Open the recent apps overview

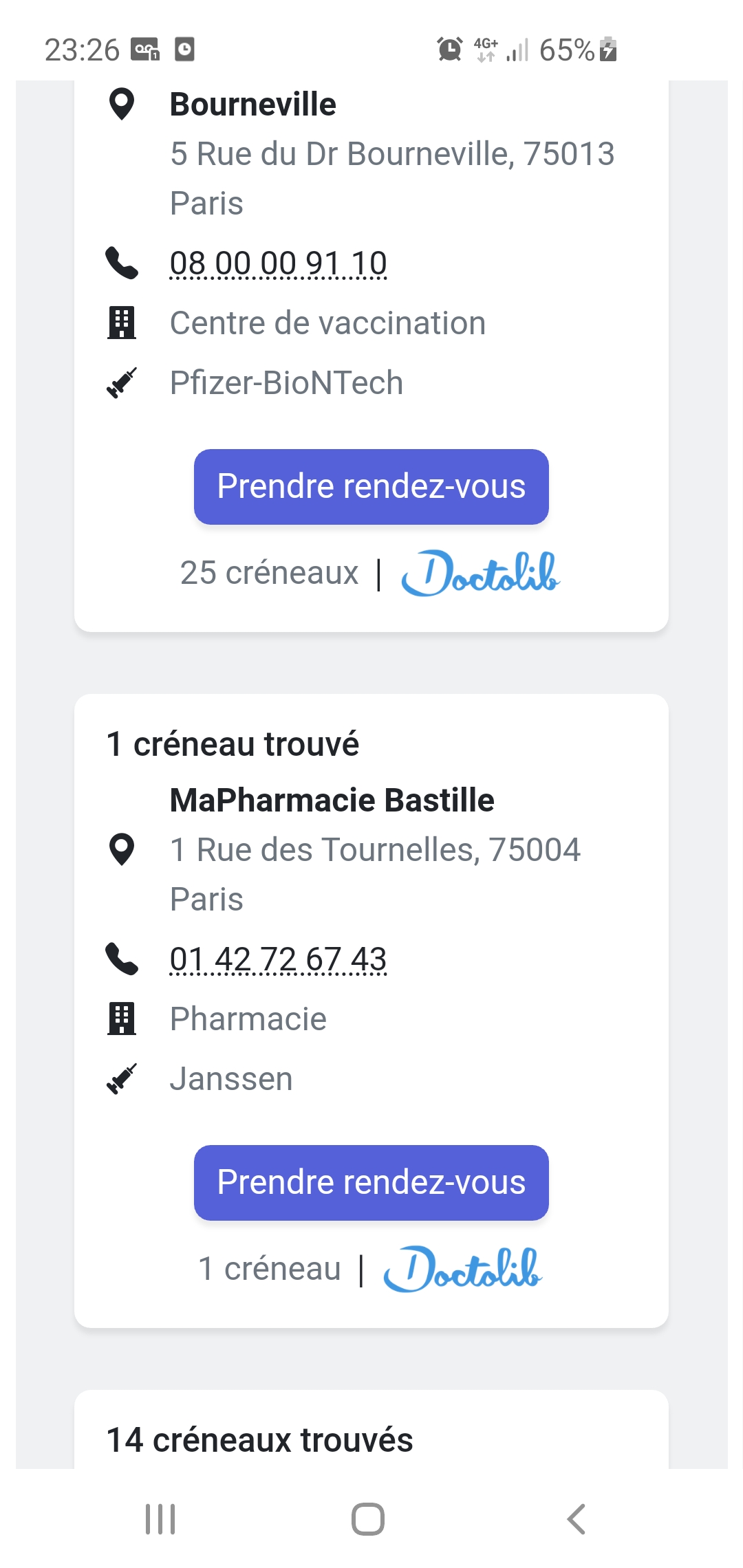click(x=160, y=1519)
